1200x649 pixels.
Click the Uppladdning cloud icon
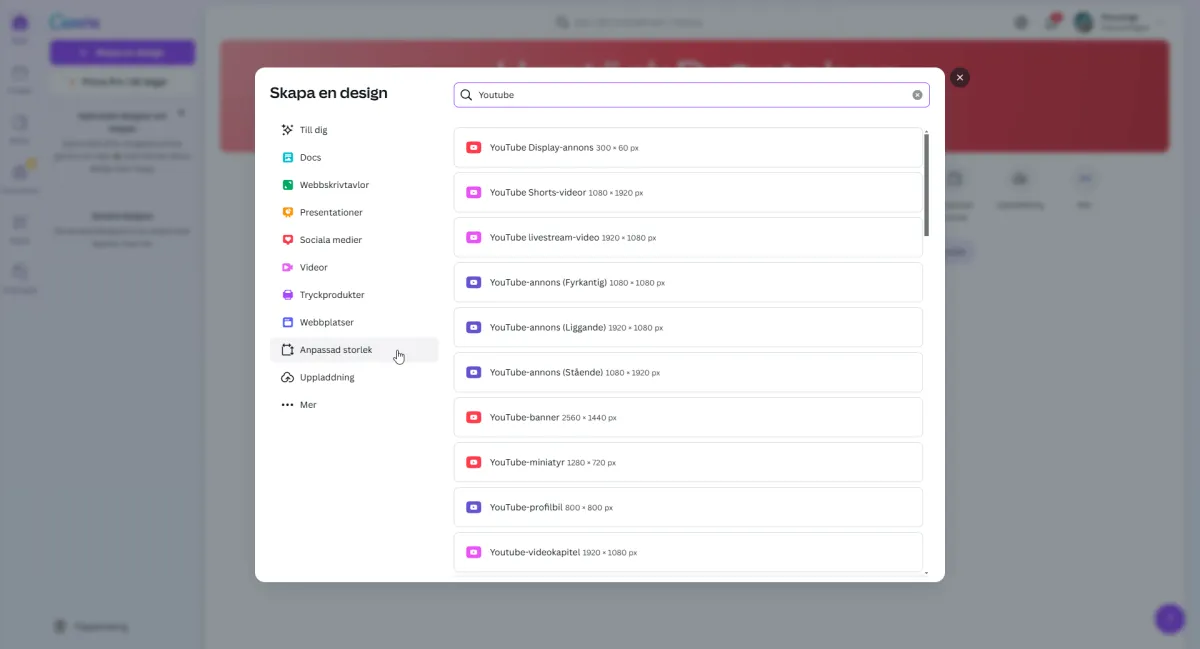pyautogui.click(x=288, y=377)
